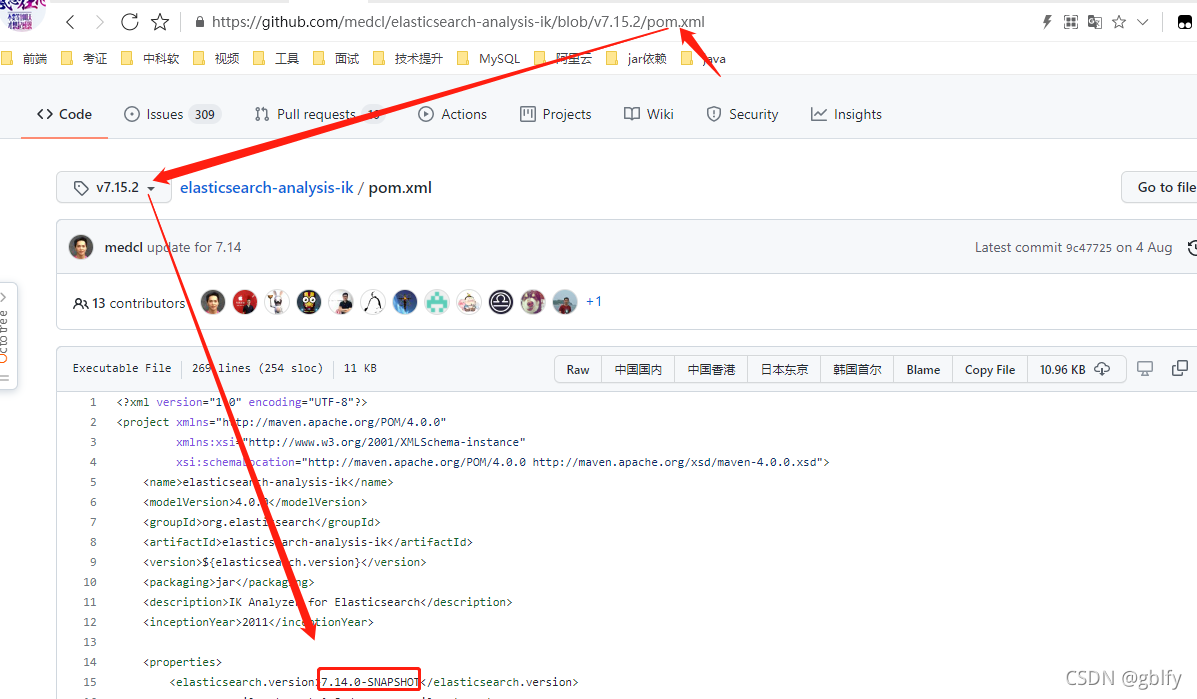Open the Pull requests tab
1197x699 pixels.
[318, 114]
